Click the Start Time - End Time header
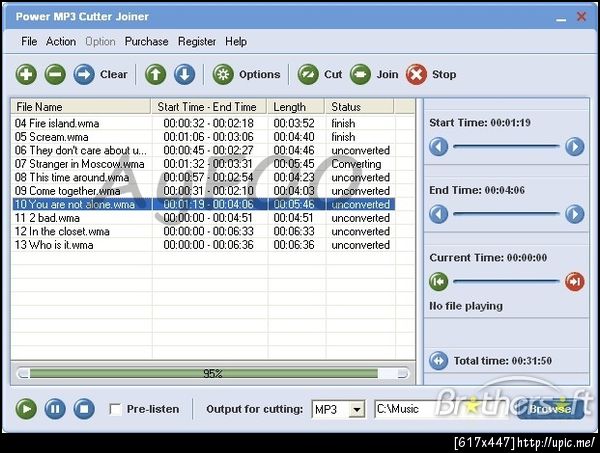Screen dimensions: 600x453 tap(209, 107)
